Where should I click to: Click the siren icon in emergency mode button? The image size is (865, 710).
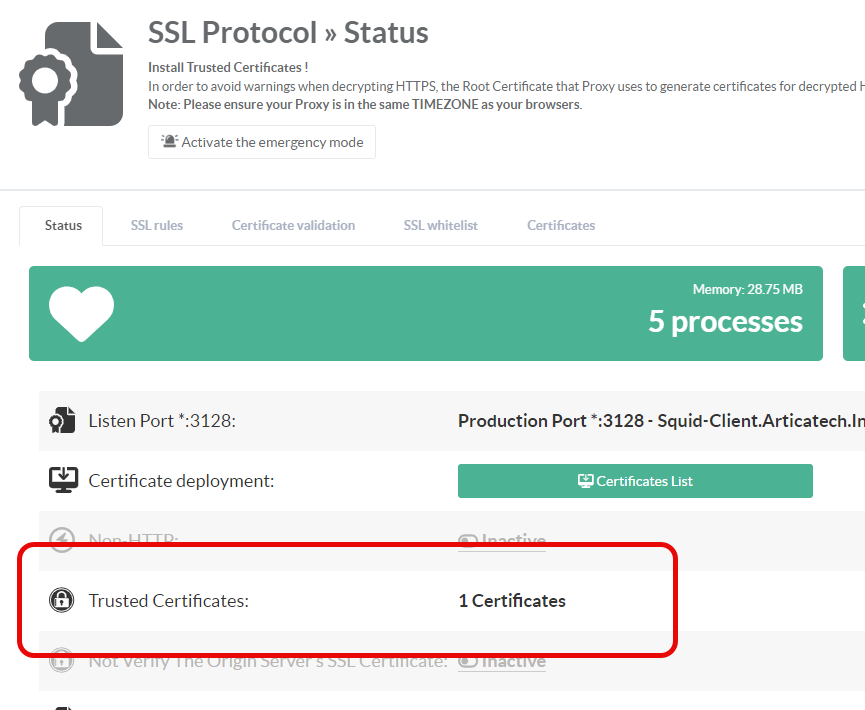[169, 142]
